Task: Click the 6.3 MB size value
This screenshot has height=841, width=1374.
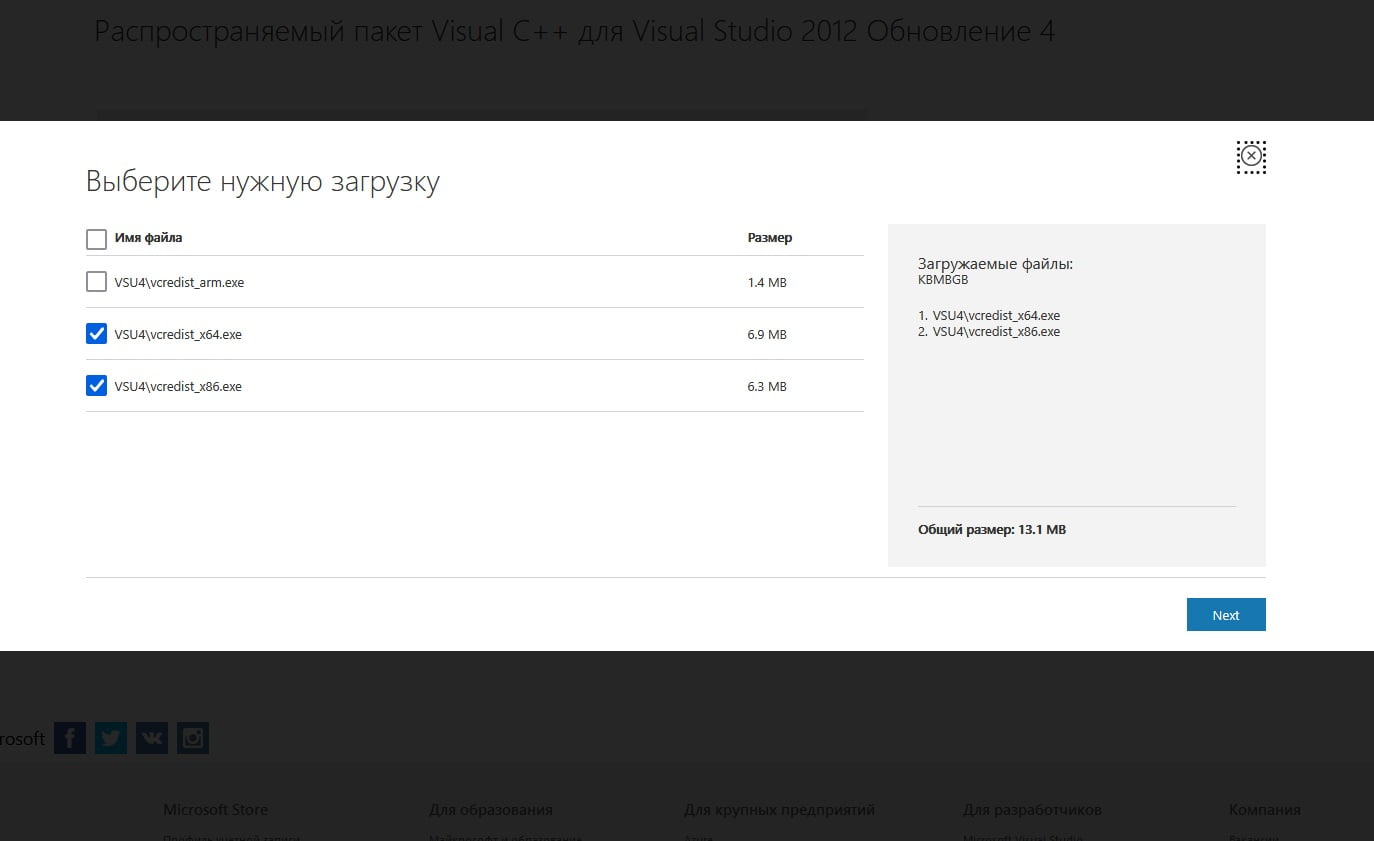Action: click(767, 387)
